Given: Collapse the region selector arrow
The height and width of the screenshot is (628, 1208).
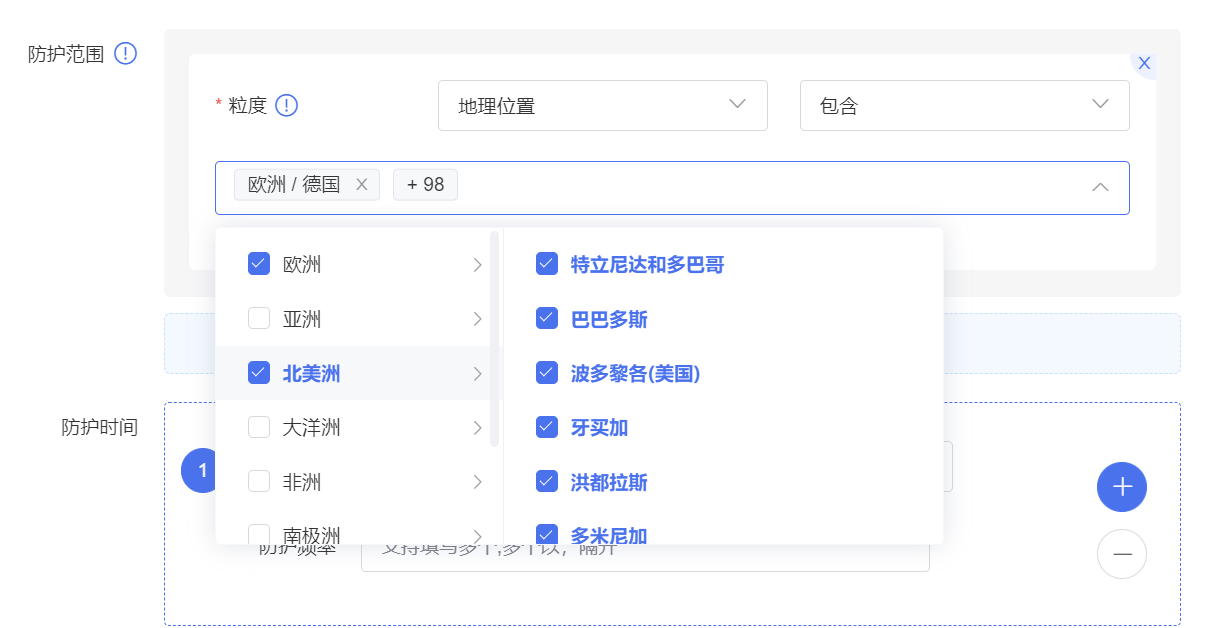Looking at the screenshot, I should (x=1100, y=187).
